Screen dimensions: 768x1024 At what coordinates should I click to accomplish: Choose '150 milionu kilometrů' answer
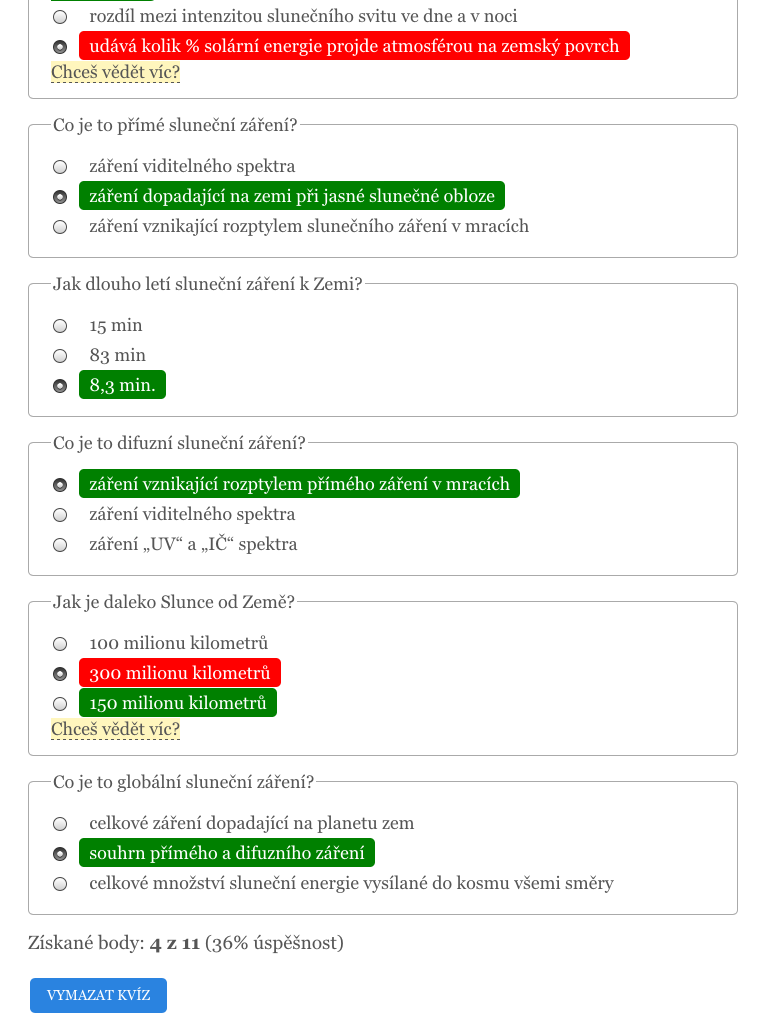[x=60, y=704]
